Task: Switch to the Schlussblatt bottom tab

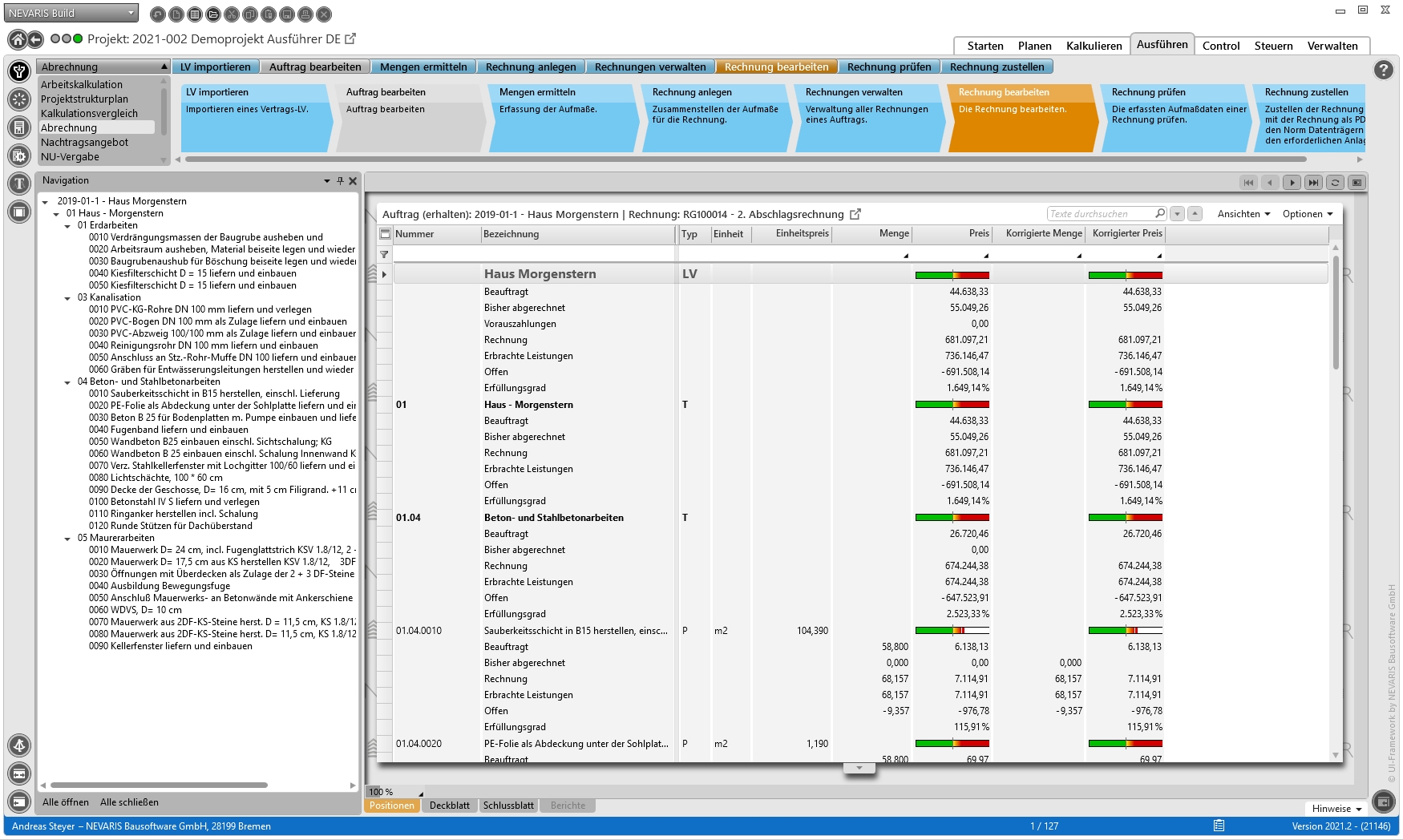Action: 508,806
